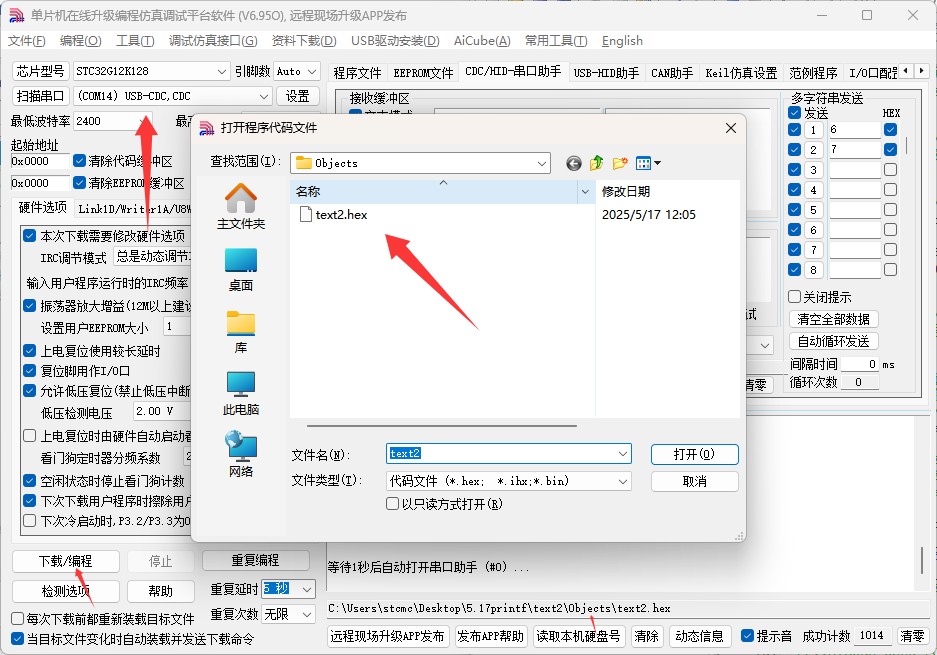The width and height of the screenshot is (937, 655).
Task: Open the chip model dropdown STC32G12K128
Action: [x=222, y=71]
